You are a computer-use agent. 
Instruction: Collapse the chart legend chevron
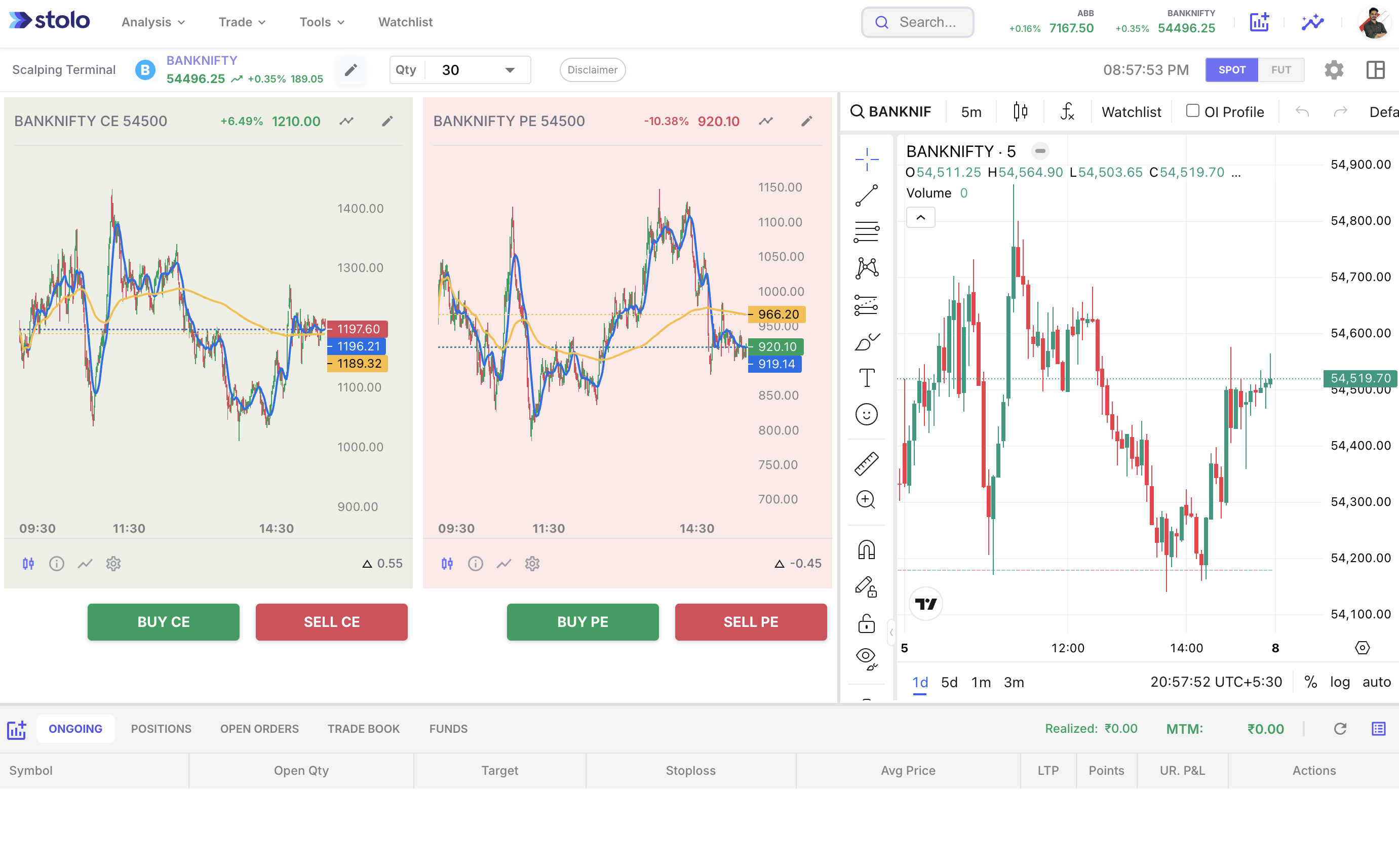coord(920,218)
